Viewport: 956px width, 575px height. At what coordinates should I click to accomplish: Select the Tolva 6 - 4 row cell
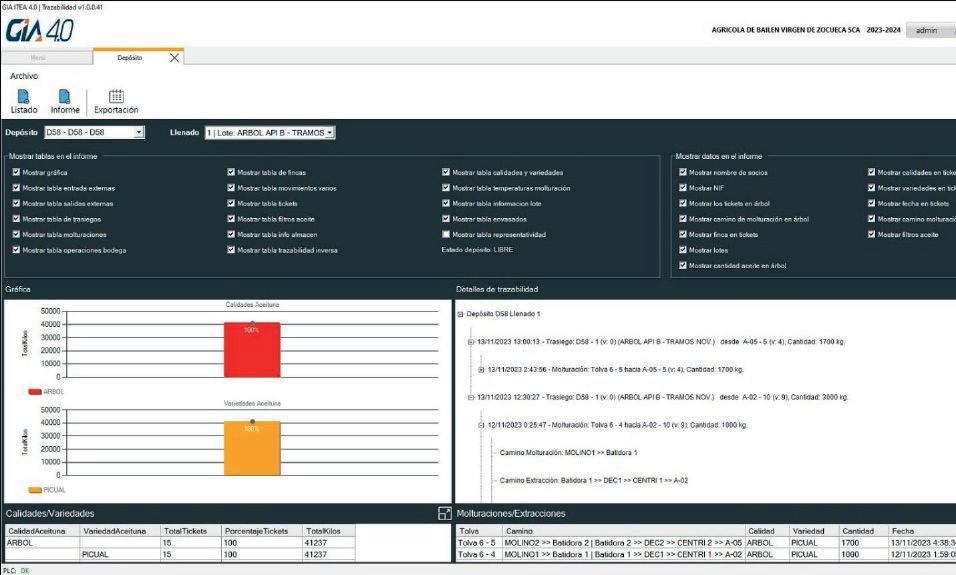click(x=479, y=554)
